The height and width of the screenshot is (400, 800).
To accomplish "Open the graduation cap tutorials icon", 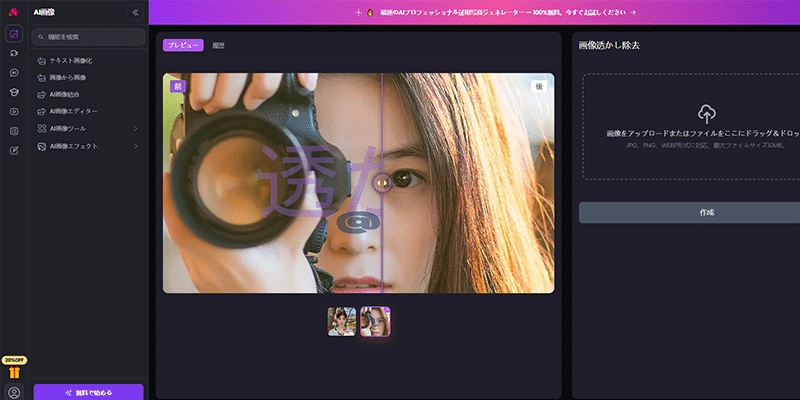I will tap(14, 92).
